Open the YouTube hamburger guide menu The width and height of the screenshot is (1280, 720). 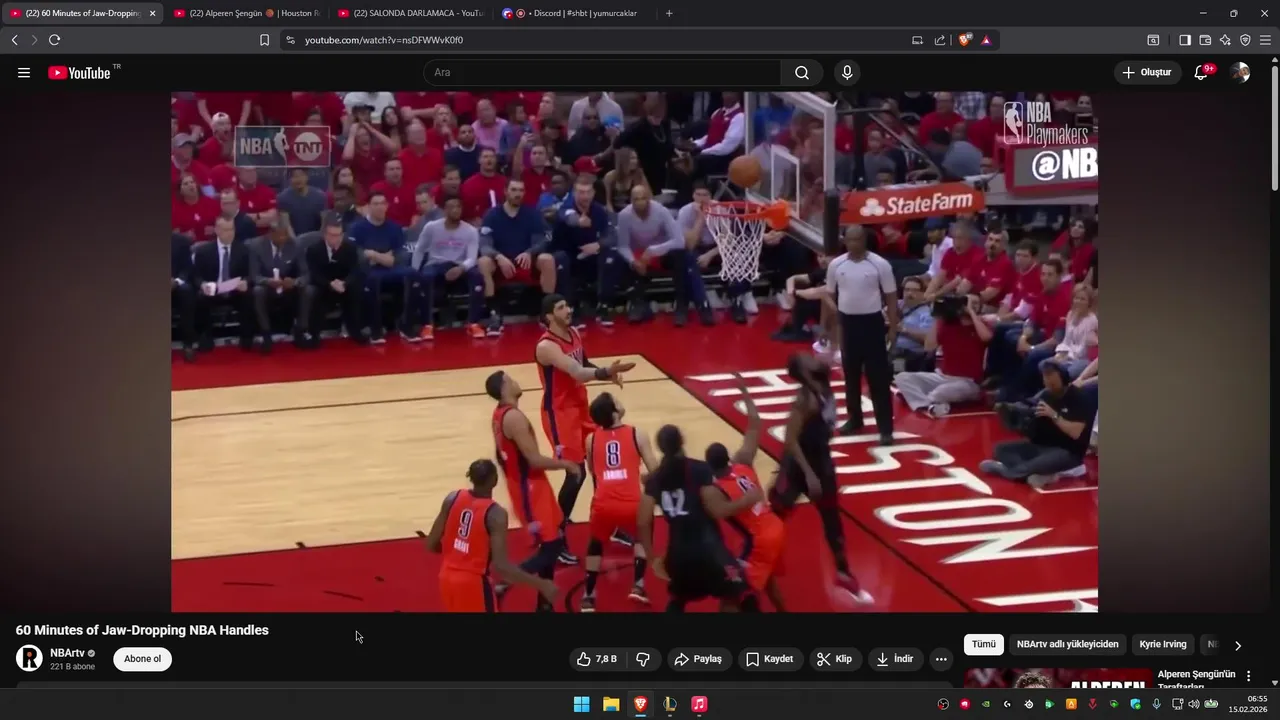(24, 73)
